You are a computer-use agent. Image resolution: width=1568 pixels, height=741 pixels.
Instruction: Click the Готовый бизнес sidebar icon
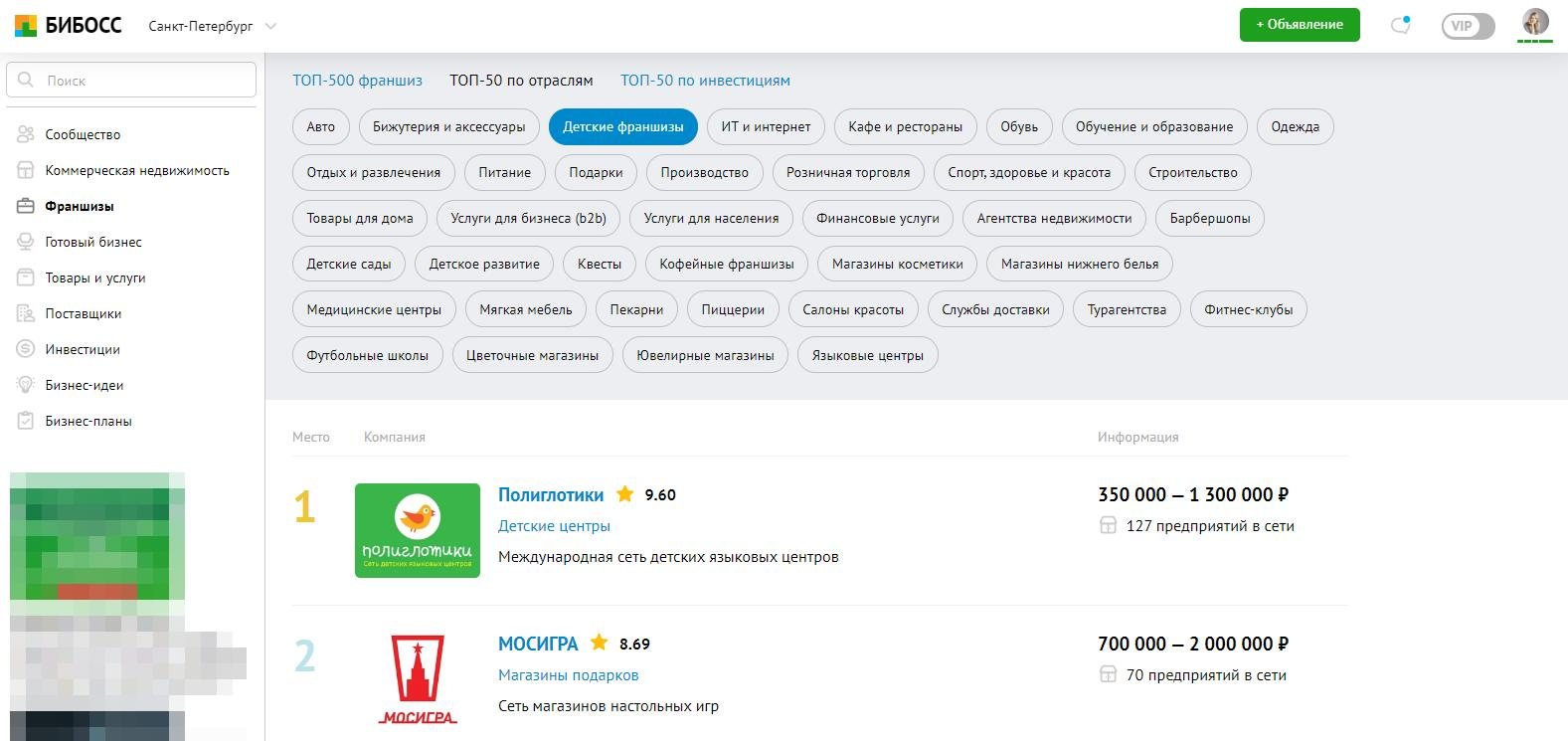pyautogui.click(x=26, y=242)
